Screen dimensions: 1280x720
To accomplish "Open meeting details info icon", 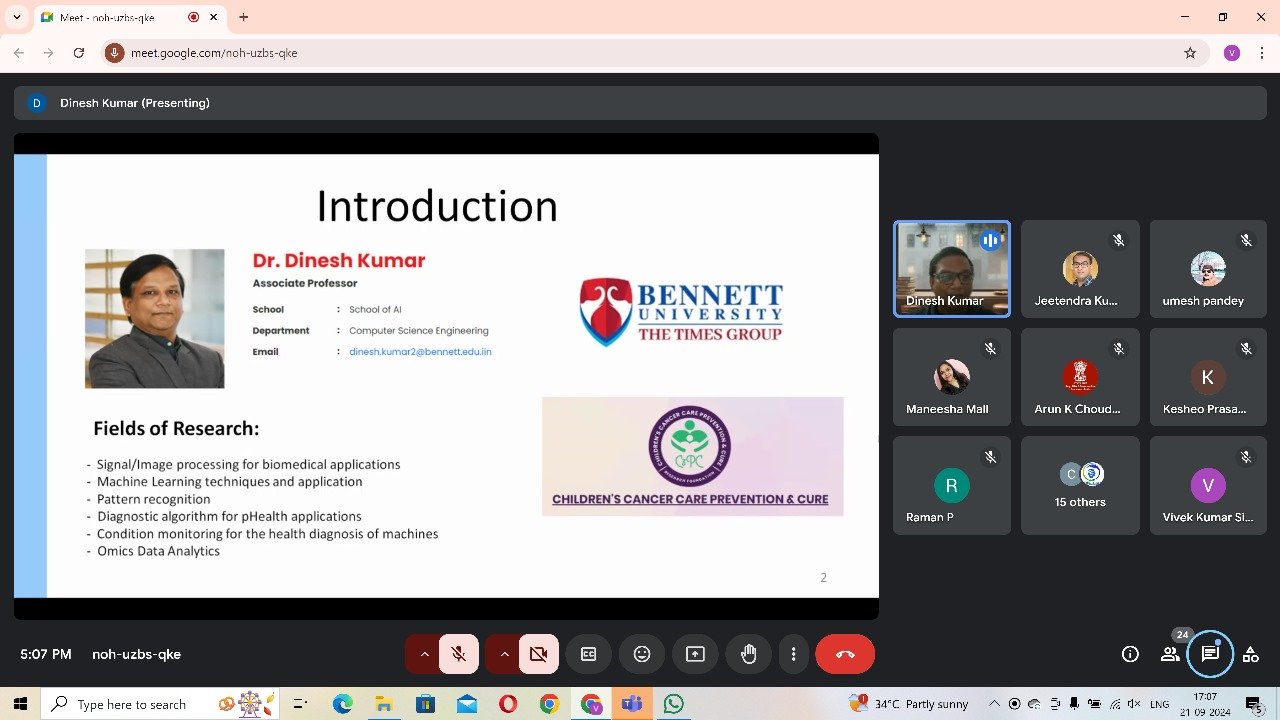I will (1130, 654).
